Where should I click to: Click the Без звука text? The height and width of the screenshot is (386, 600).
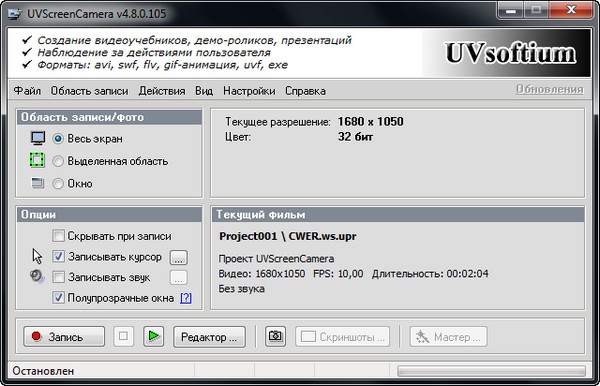pos(241,289)
